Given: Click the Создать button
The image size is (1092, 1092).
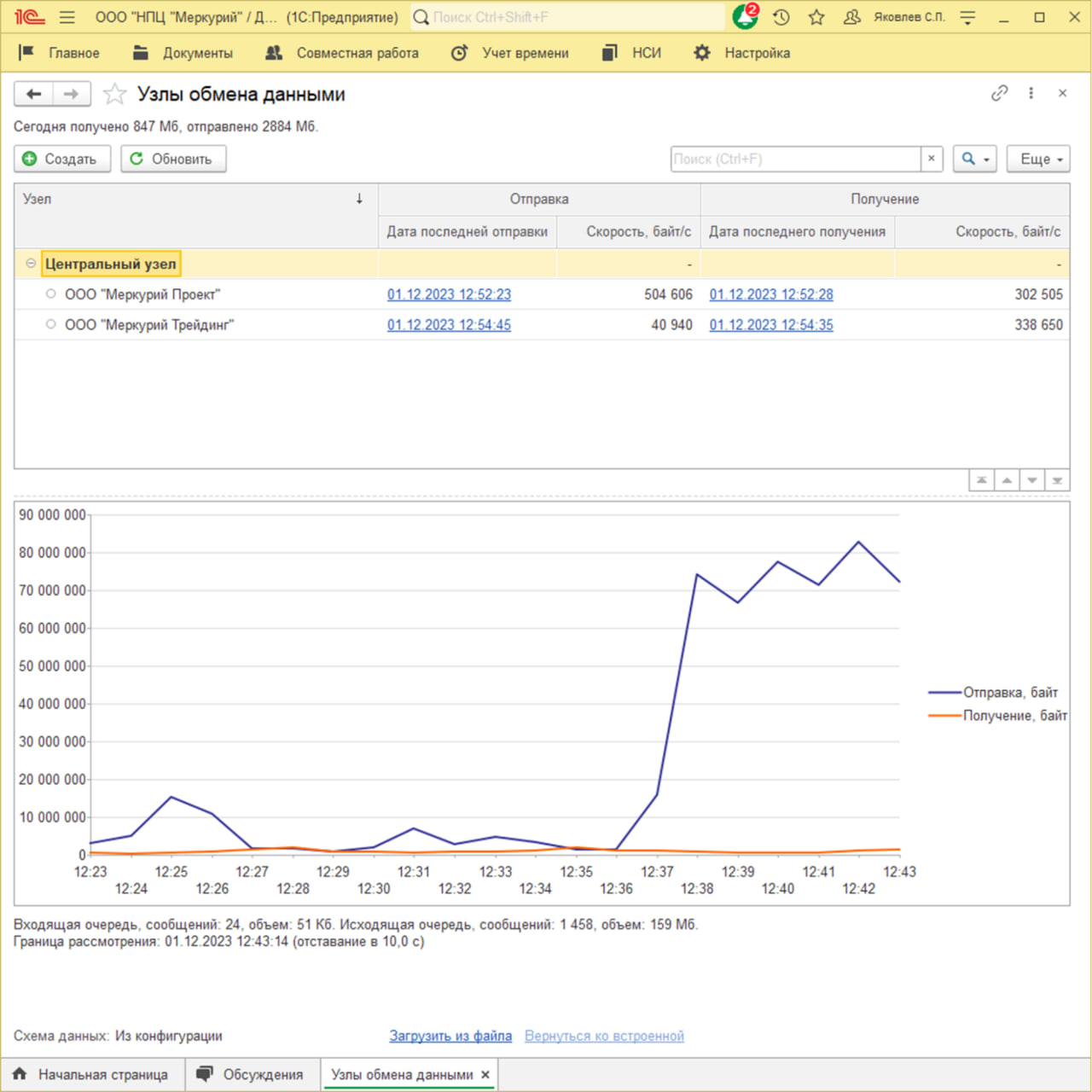Looking at the screenshot, I should pos(62,159).
